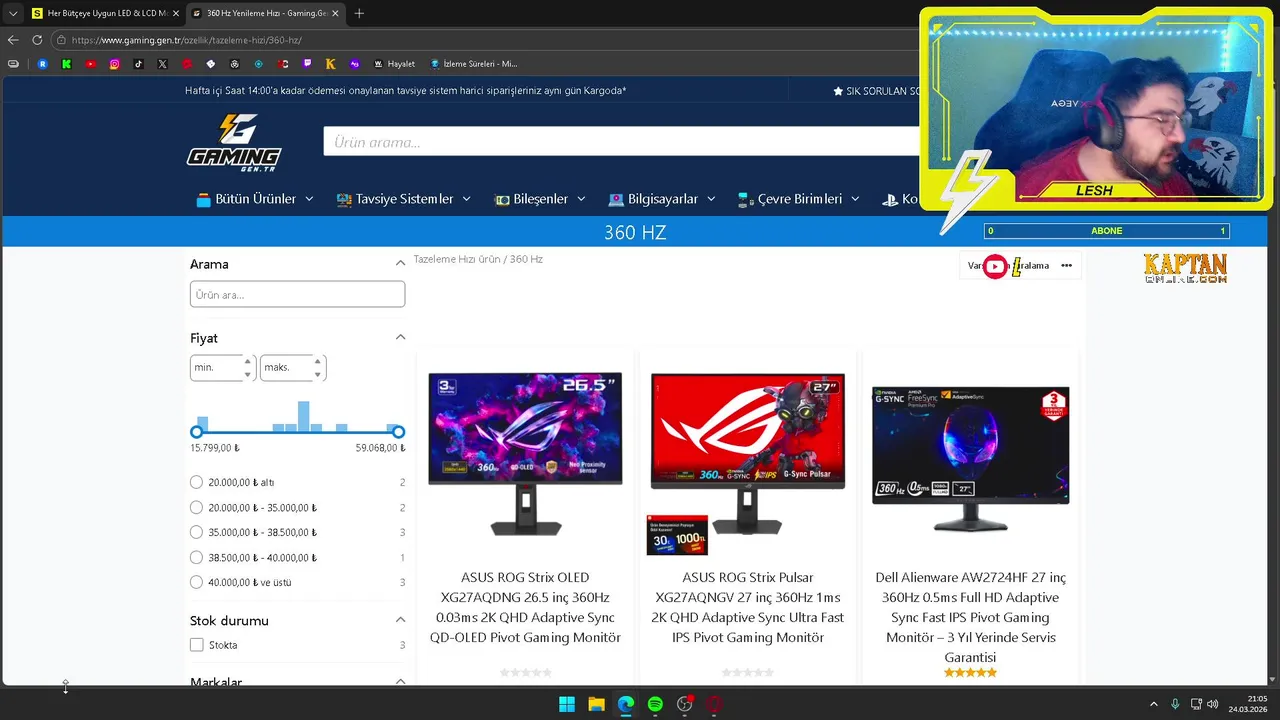
Task: Open the Hayalet bookmark
Action: click(x=394, y=64)
